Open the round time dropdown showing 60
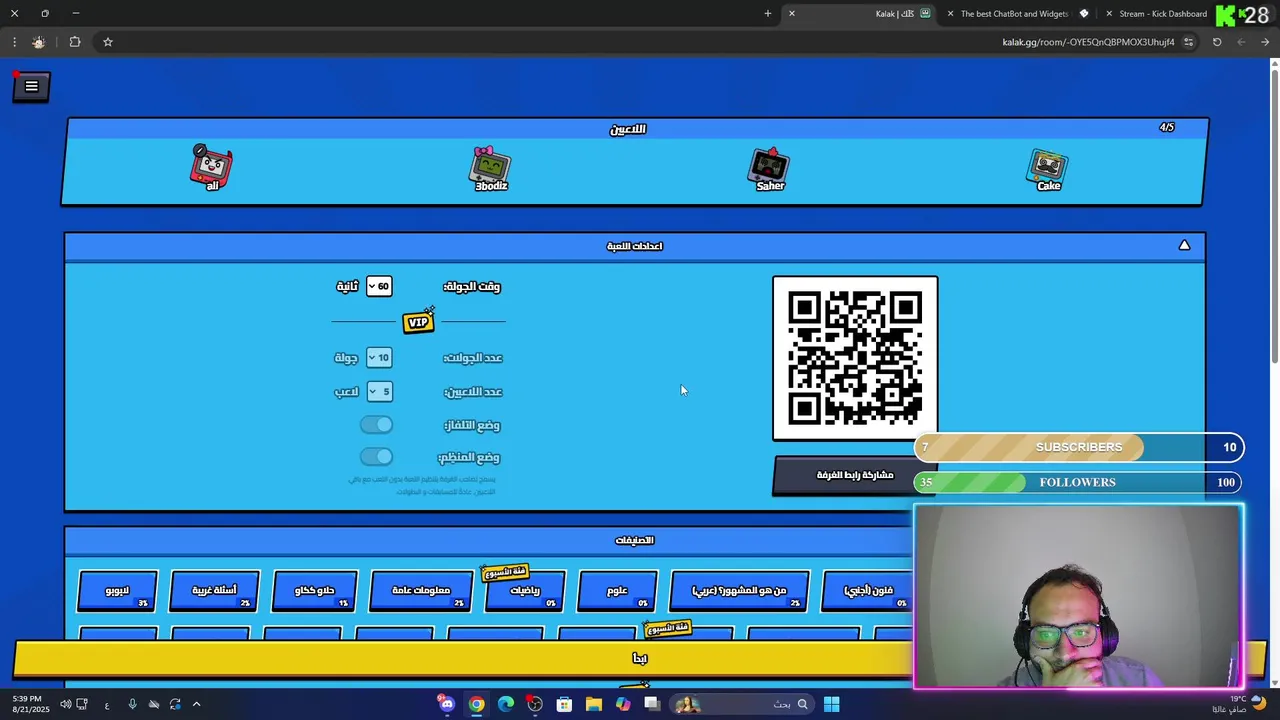The width and height of the screenshot is (1280, 720). 378,286
